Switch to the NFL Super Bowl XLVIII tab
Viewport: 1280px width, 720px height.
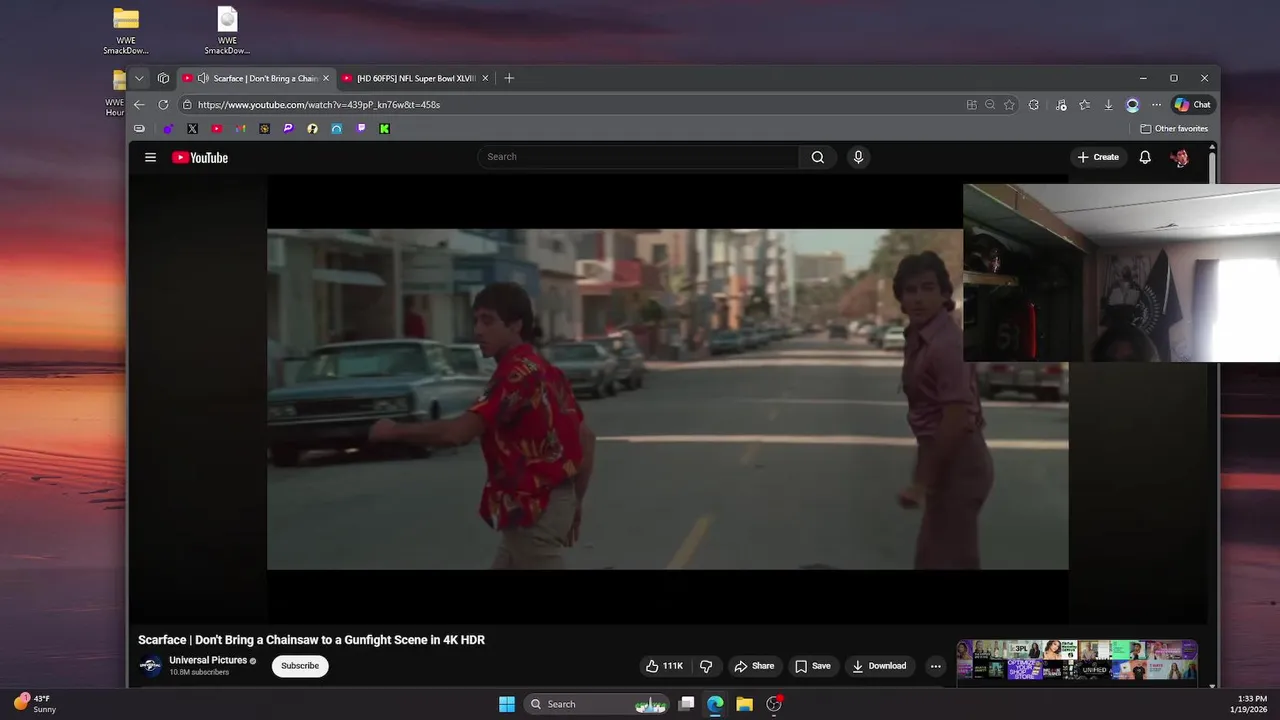415,78
